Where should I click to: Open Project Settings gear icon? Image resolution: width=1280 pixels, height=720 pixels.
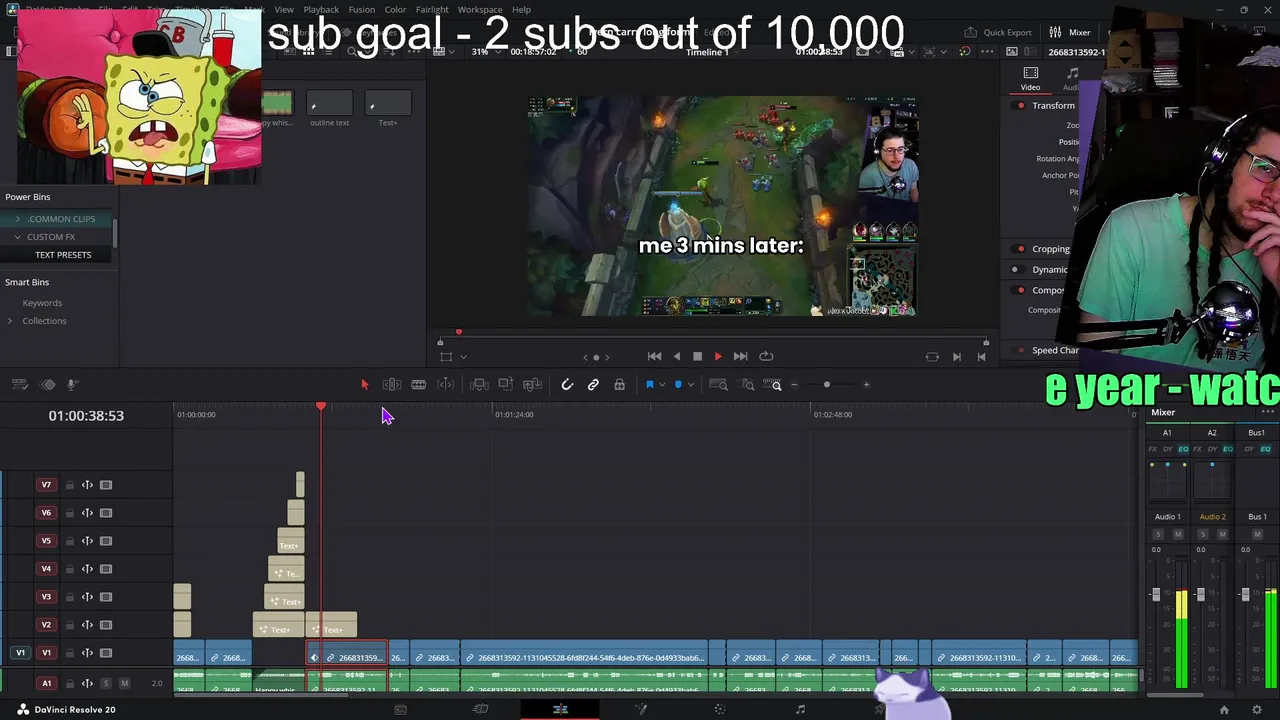click(1257, 710)
